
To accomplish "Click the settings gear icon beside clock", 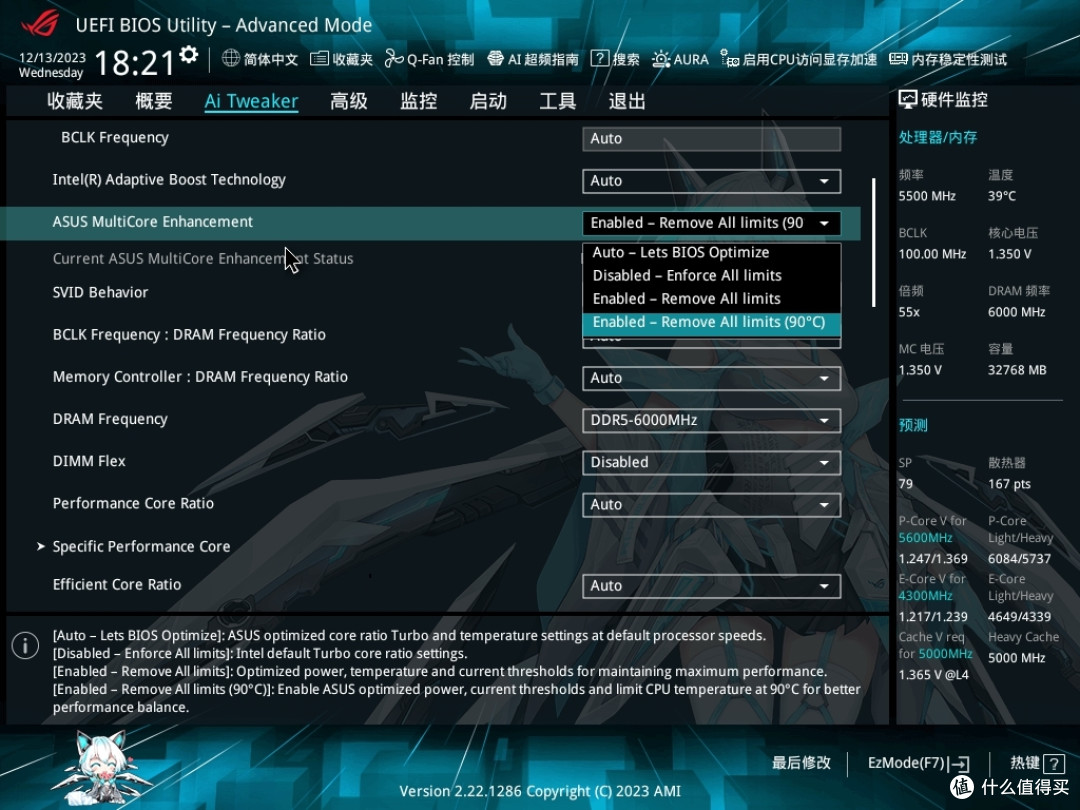I will pyautogui.click(x=189, y=55).
